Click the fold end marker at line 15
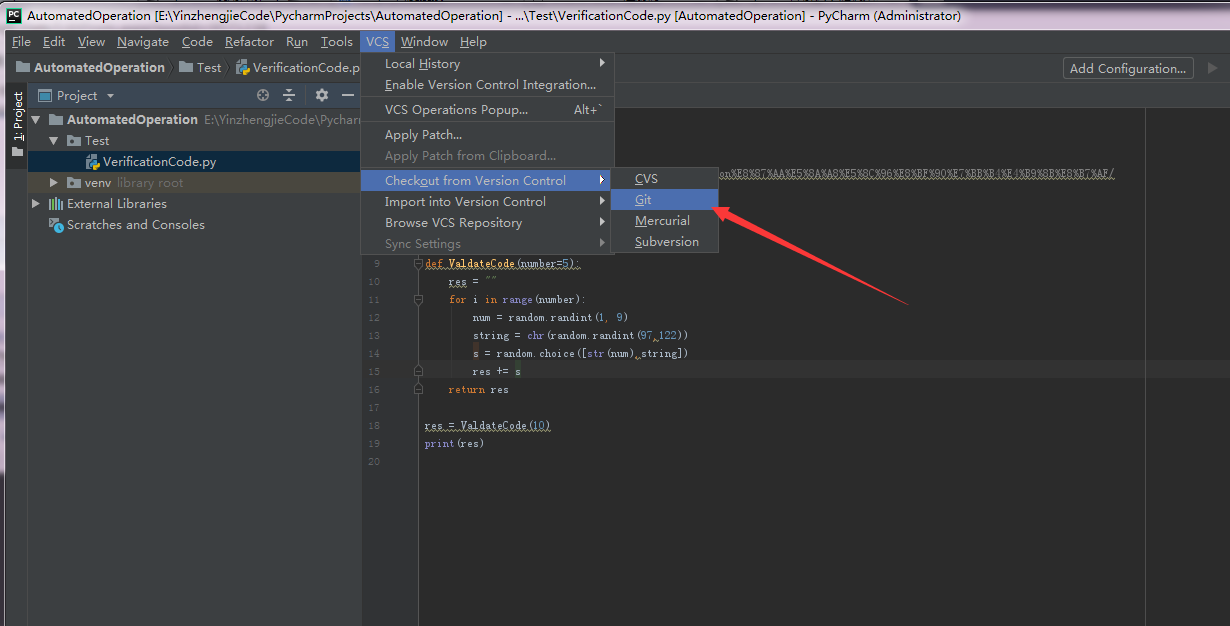1230x626 pixels. [419, 372]
